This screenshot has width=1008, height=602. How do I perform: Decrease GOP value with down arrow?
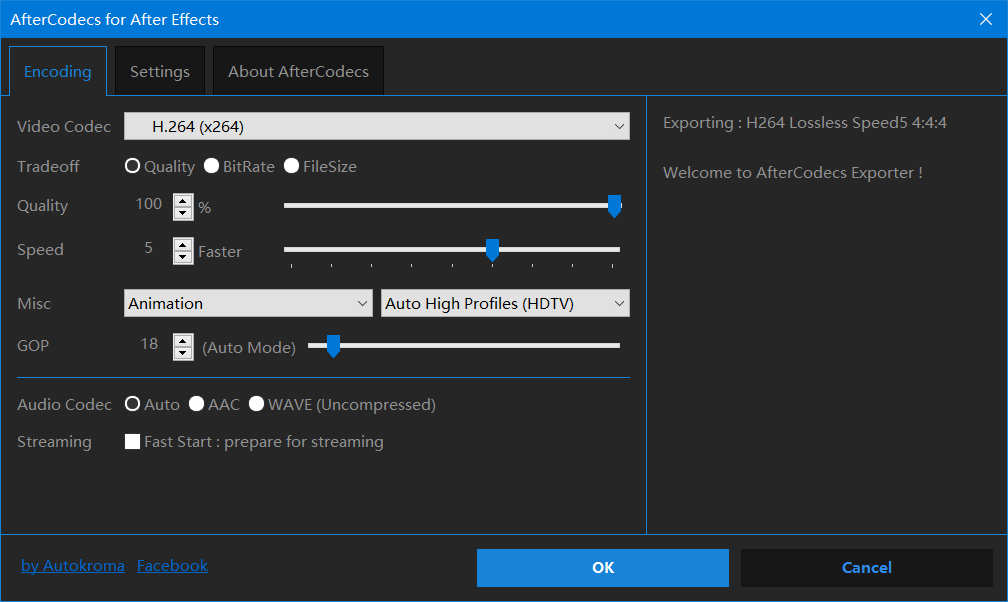tap(183, 354)
